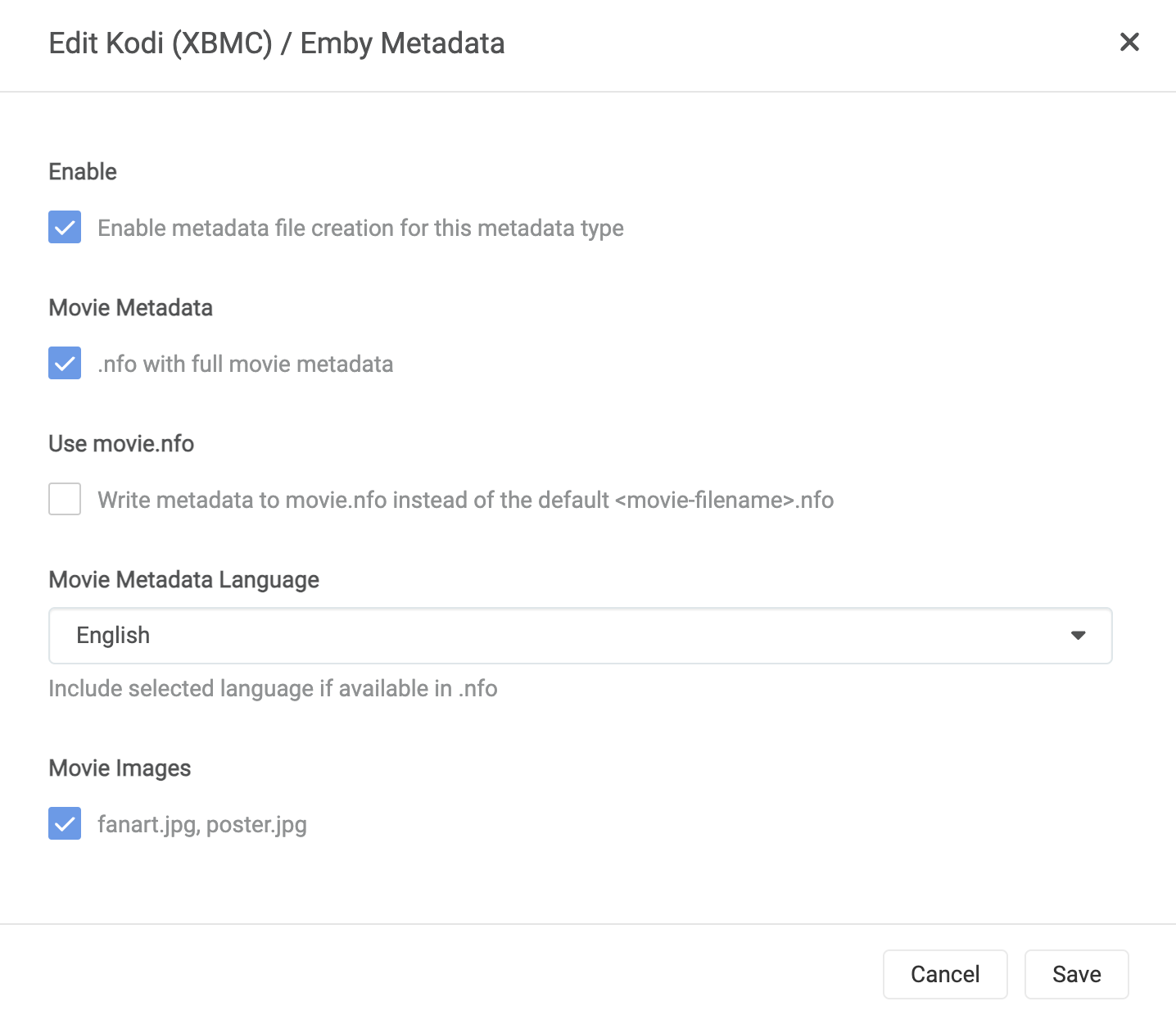Click label 'Enable metadata file creation for this metadata type'

click(360, 228)
